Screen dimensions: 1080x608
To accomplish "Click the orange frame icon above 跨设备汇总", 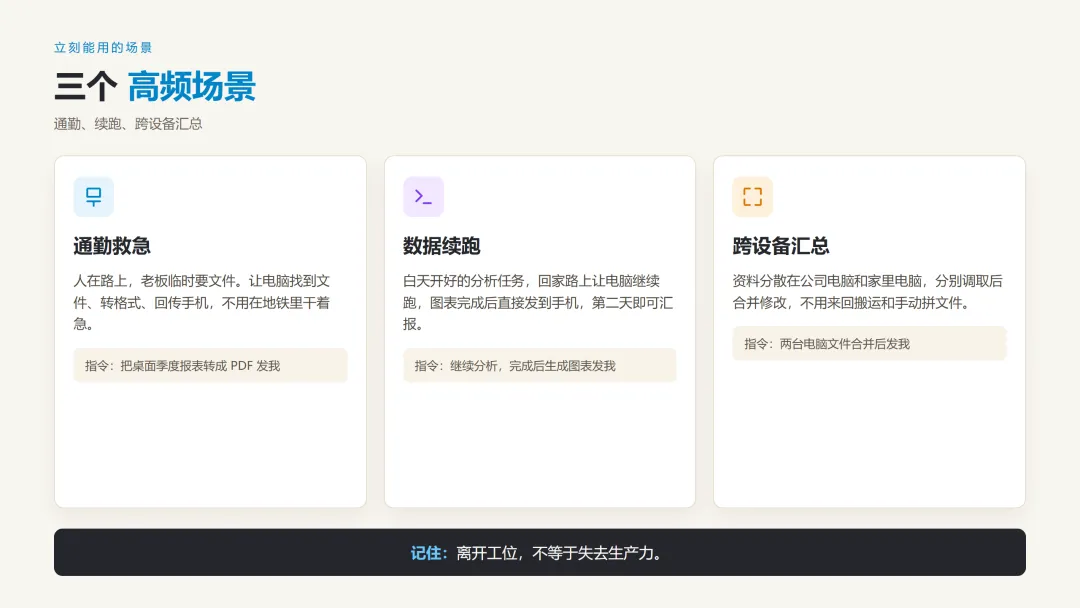I will click(752, 197).
